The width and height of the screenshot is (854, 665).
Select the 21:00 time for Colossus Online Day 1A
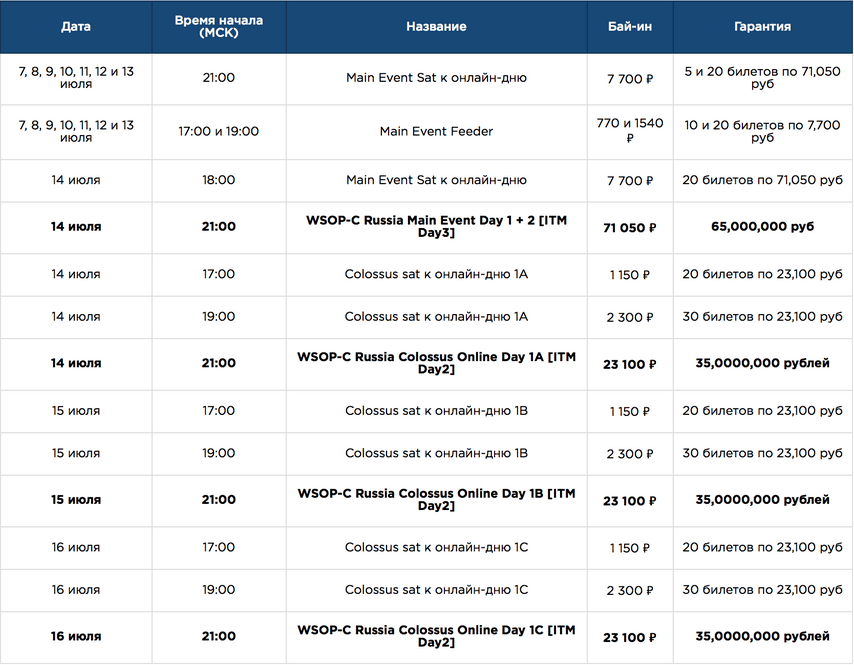(219, 363)
